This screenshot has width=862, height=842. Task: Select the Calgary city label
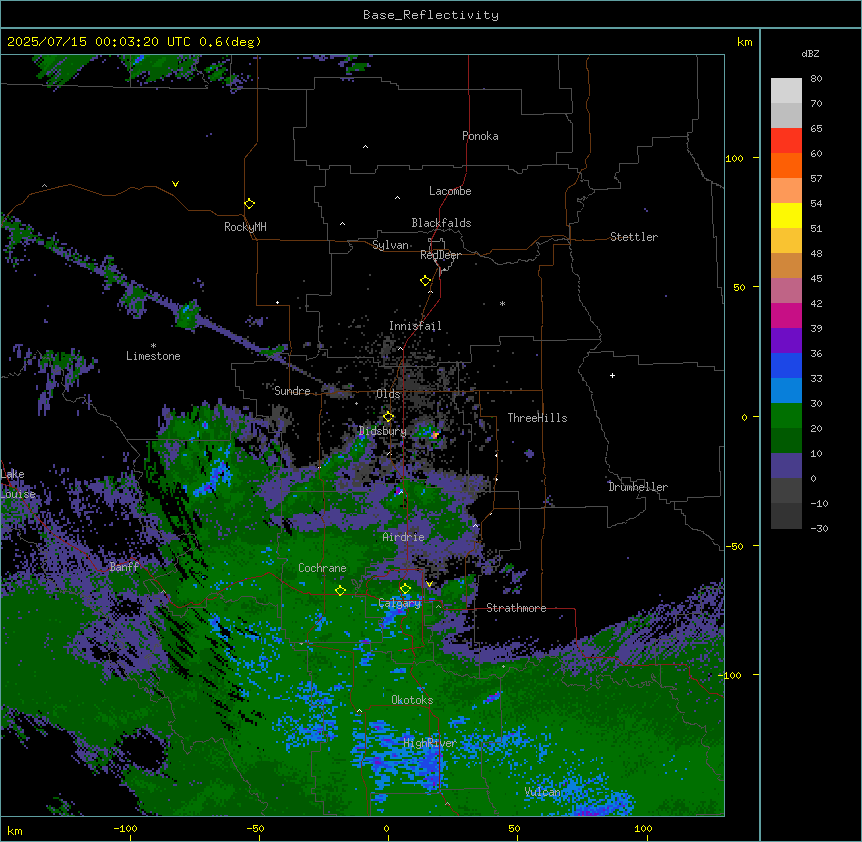pos(400,603)
